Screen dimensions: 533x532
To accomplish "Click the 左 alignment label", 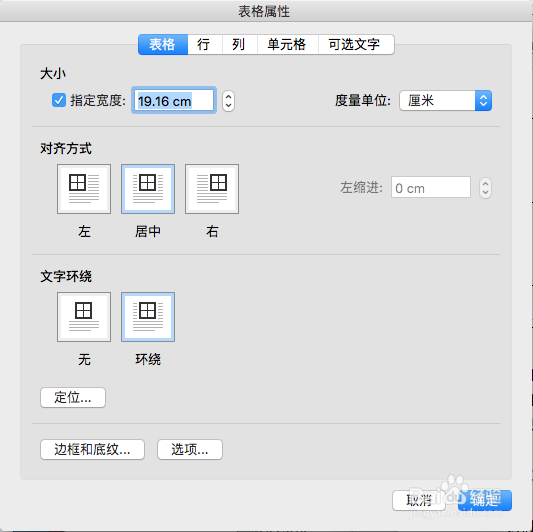I will (x=84, y=232).
